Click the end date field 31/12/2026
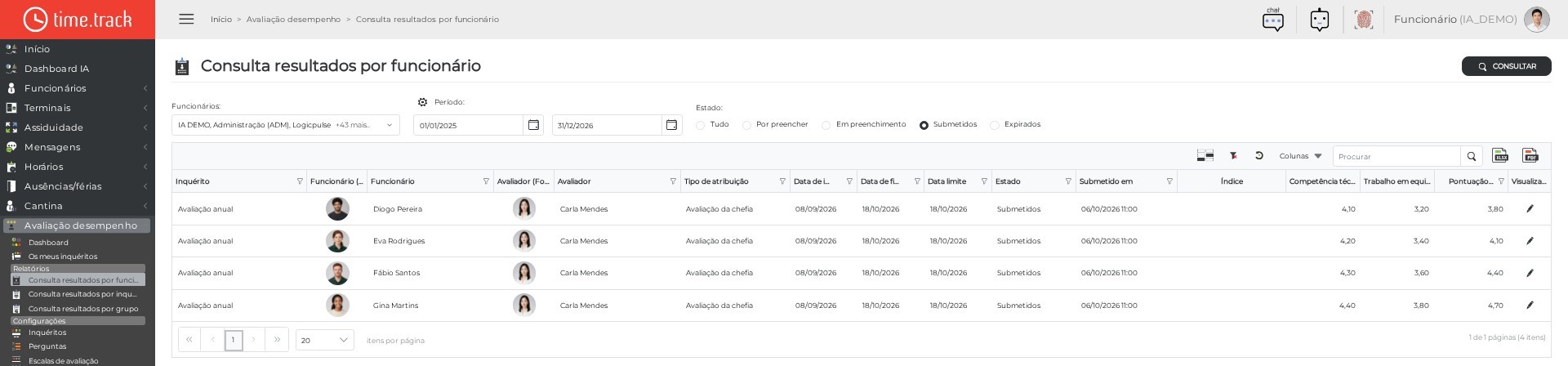Viewport: 1568px width, 366px height. (x=607, y=125)
